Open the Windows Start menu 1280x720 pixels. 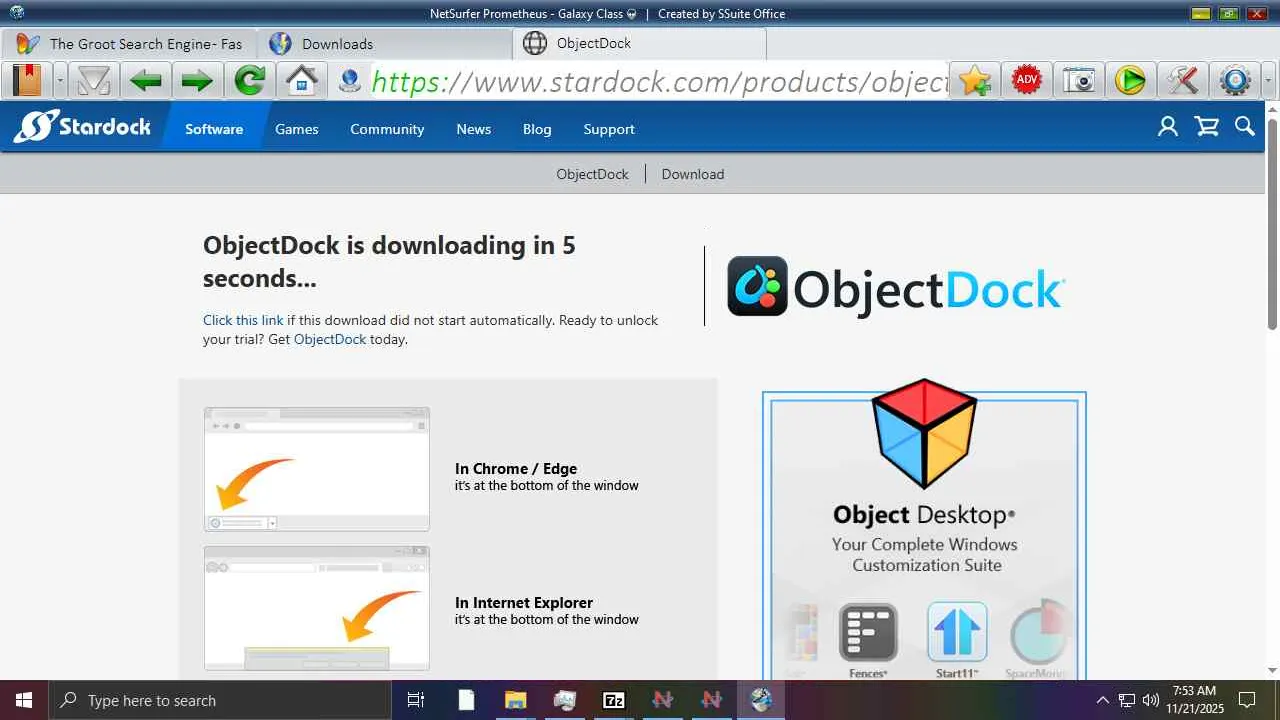(x=24, y=700)
